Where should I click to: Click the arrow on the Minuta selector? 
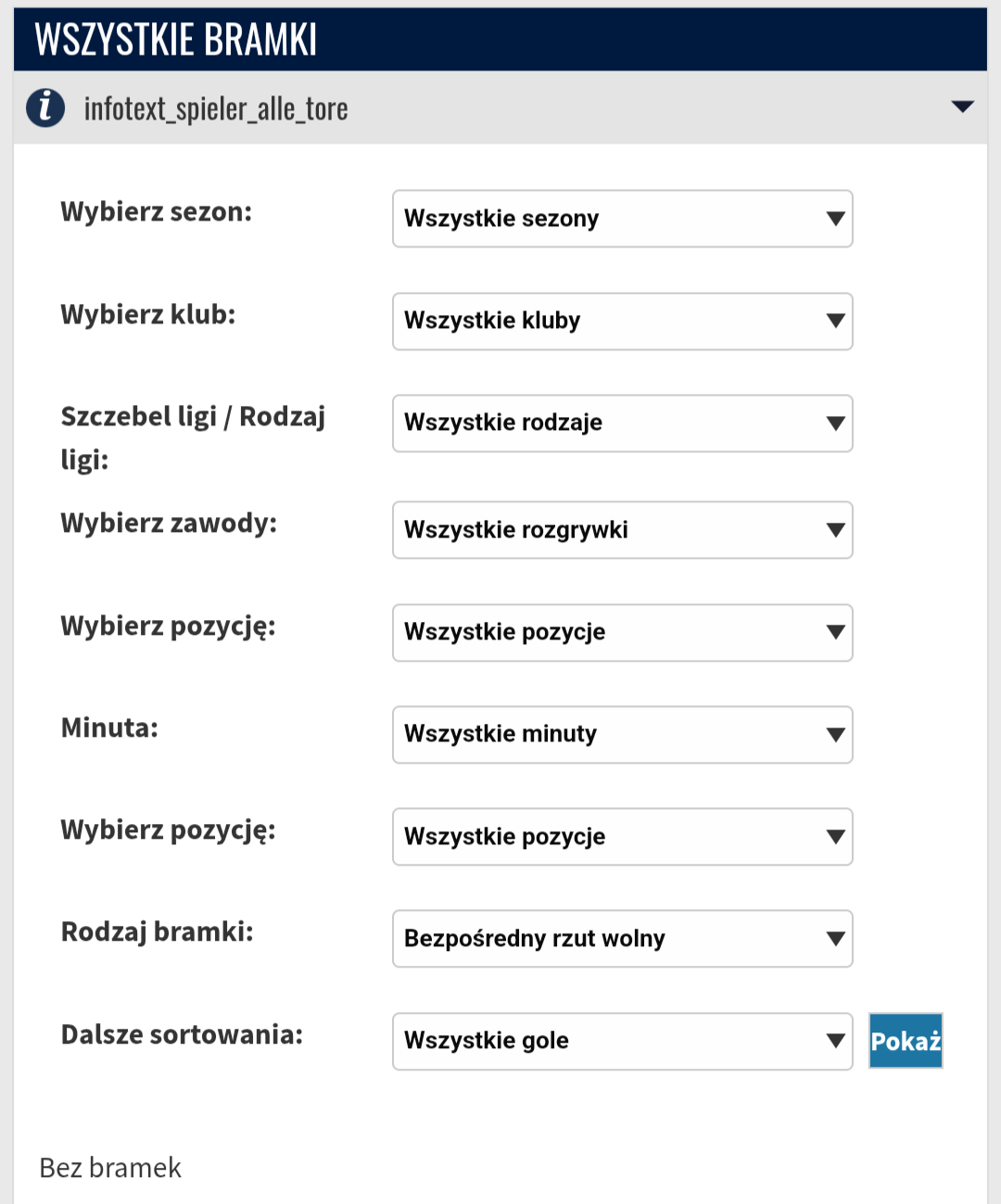point(835,734)
